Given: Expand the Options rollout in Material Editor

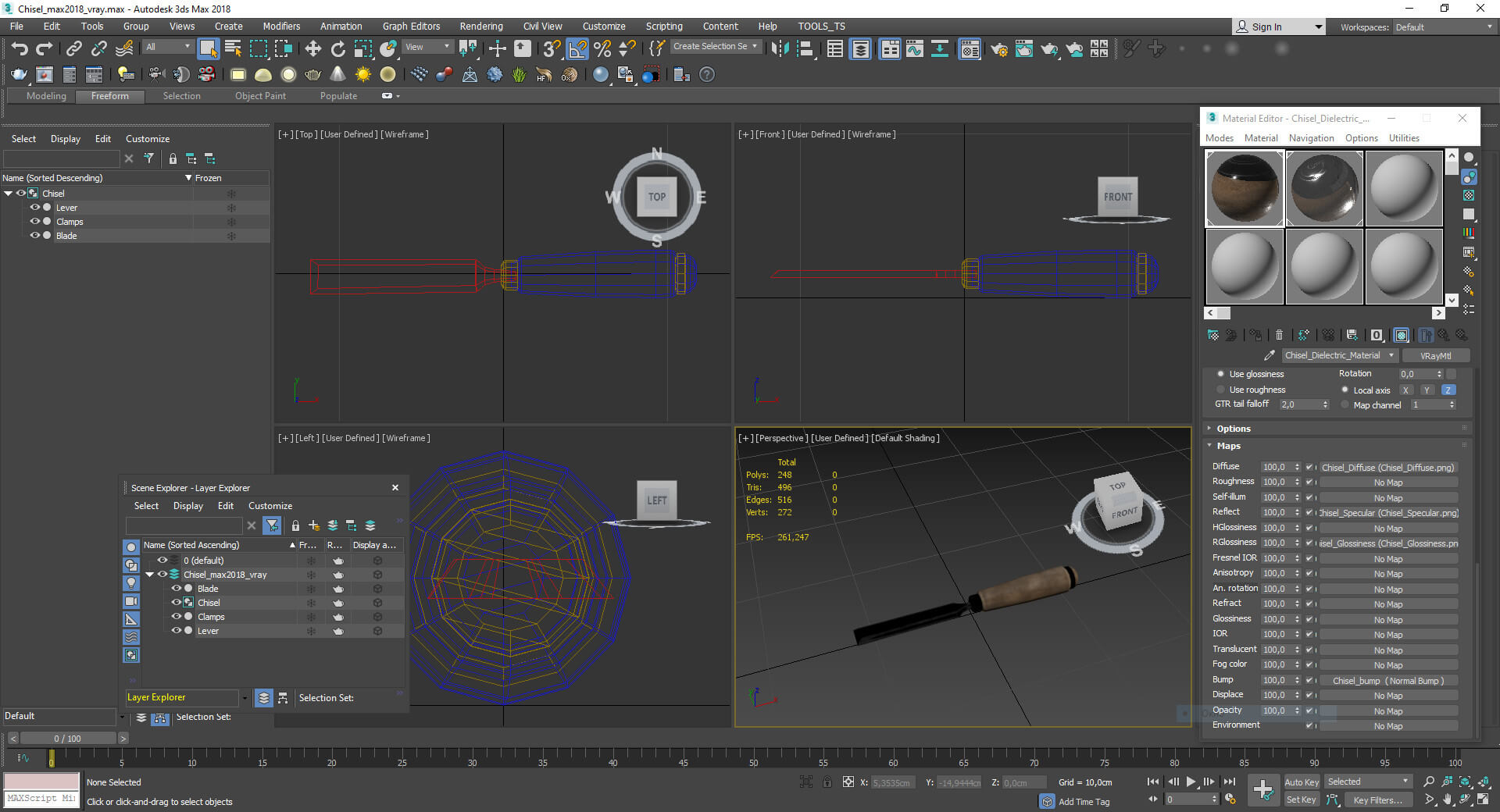Looking at the screenshot, I should [x=1233, y=429].
